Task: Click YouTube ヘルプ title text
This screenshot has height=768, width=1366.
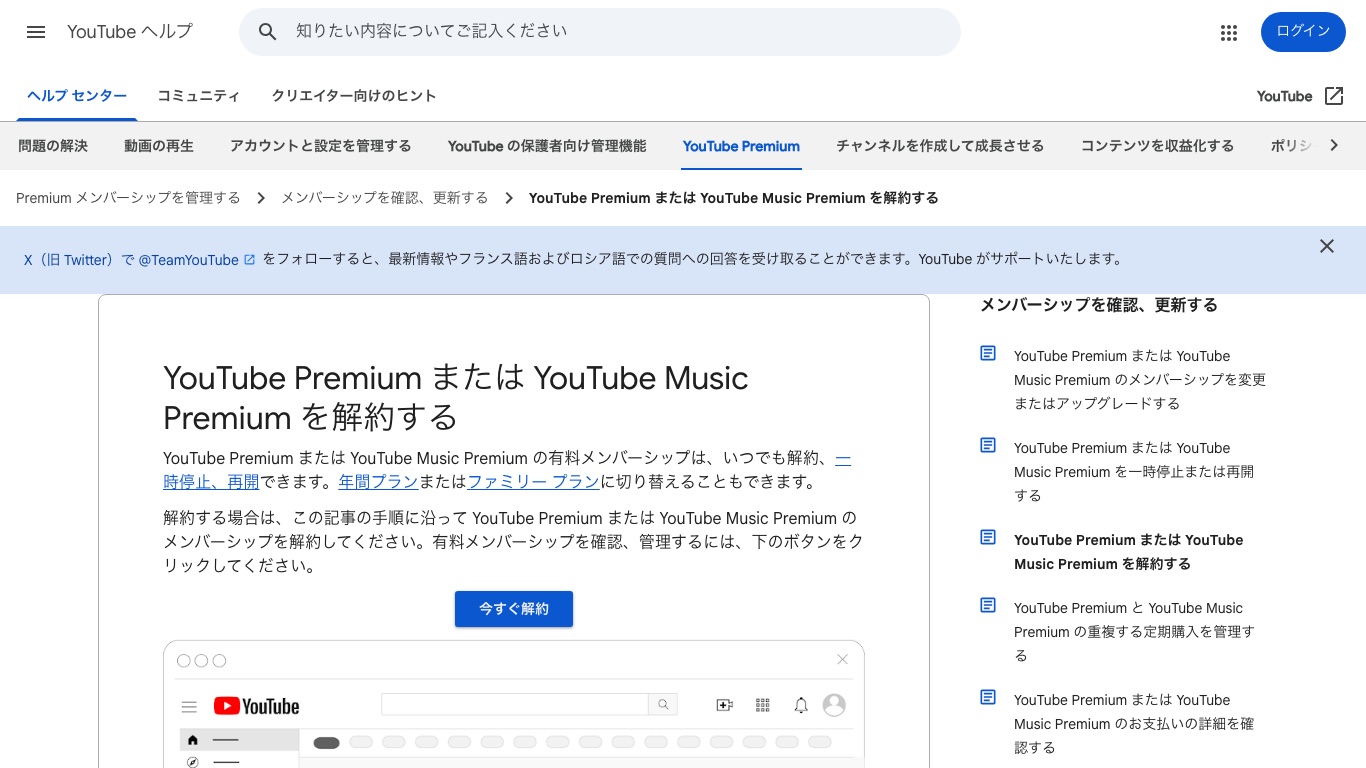Action: [x=130, y=32]
